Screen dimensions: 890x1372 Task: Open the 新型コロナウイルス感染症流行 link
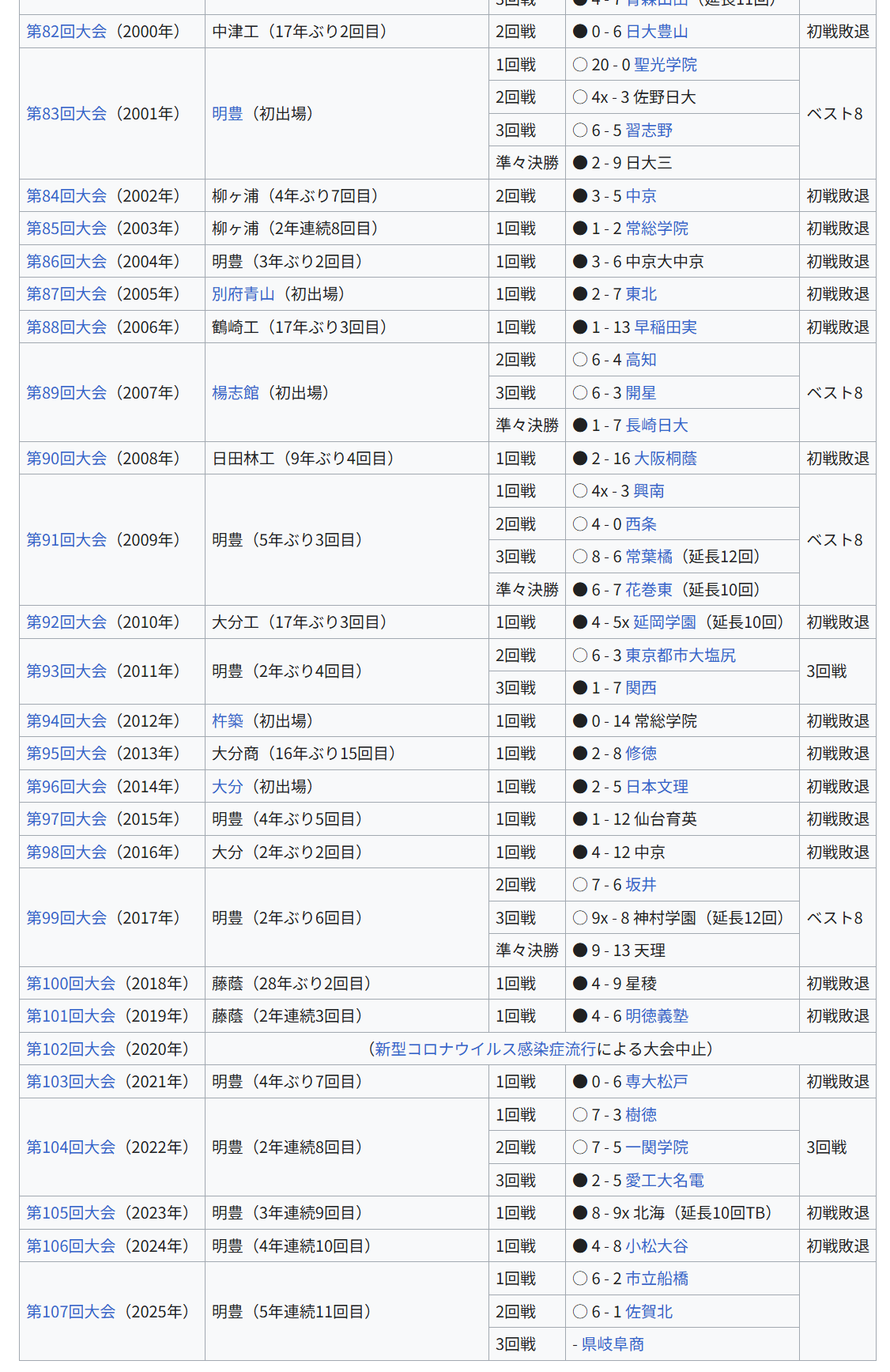[485, 1049]
